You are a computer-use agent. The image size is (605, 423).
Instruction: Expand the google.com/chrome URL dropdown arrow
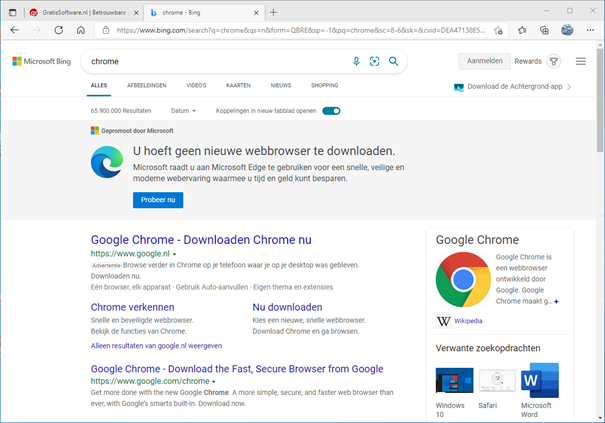(214, 382)
